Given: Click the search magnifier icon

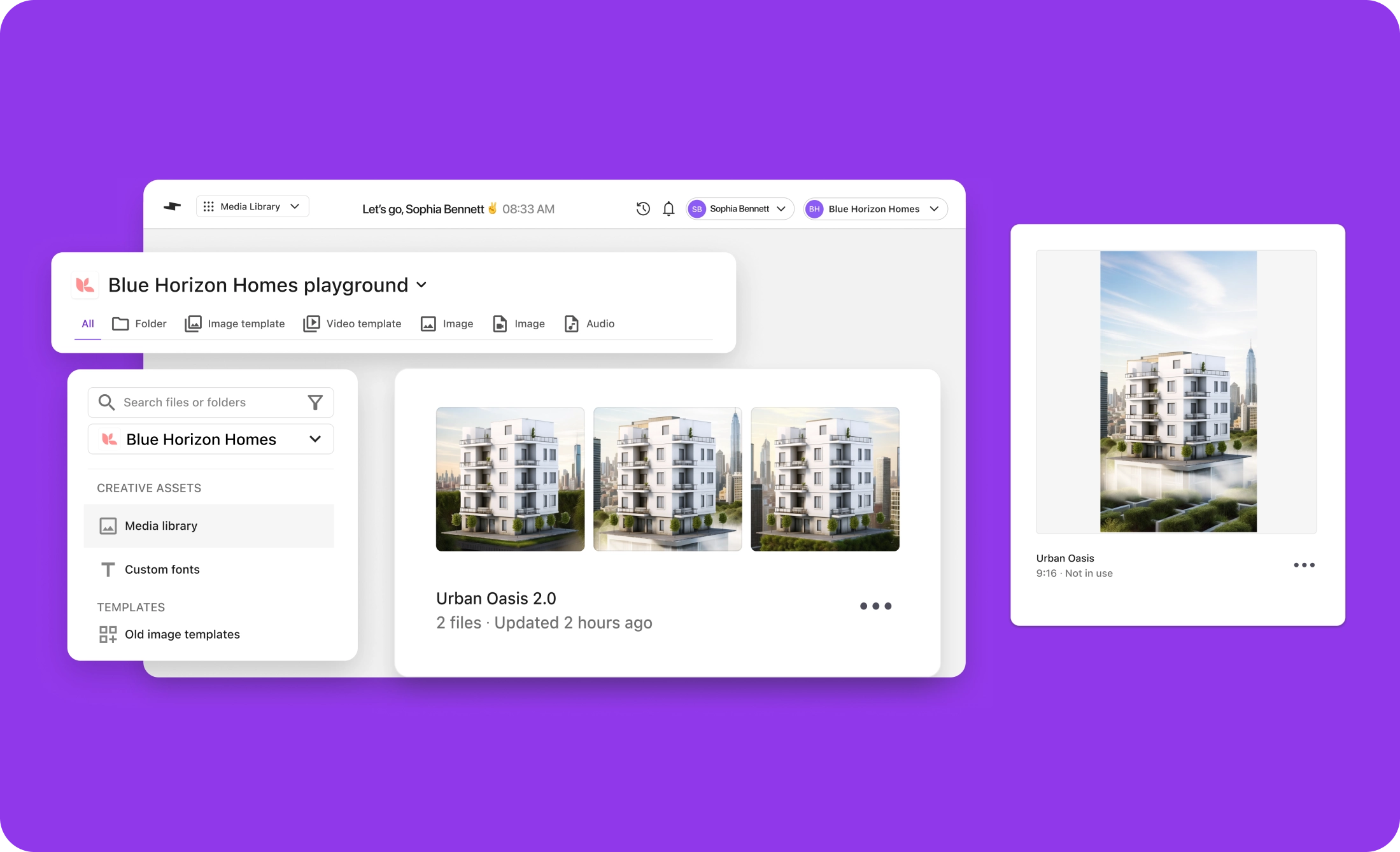Looking at the screenshot, I should click(108, 402).
